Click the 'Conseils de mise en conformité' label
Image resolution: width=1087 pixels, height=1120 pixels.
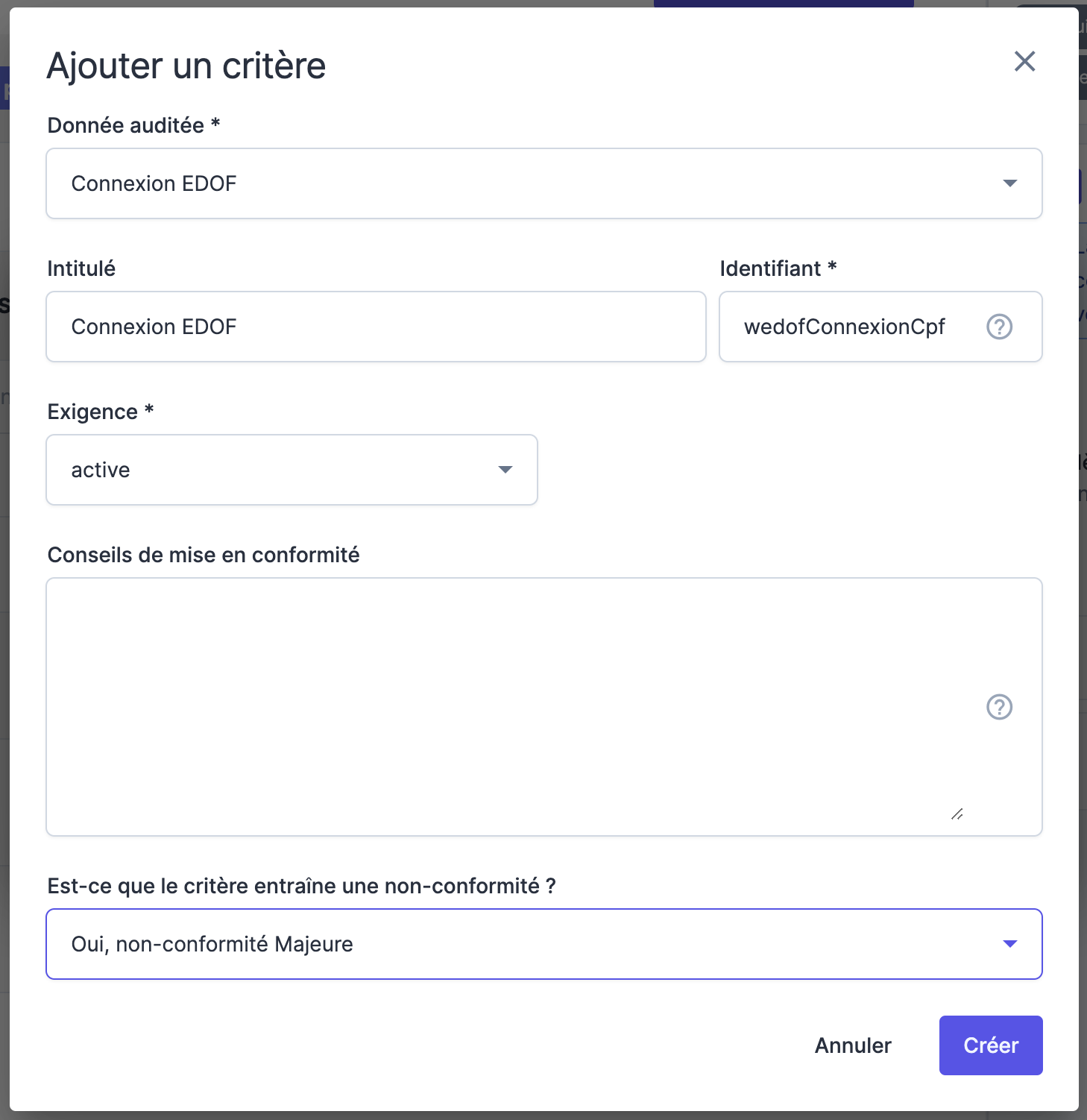point(203,555)
